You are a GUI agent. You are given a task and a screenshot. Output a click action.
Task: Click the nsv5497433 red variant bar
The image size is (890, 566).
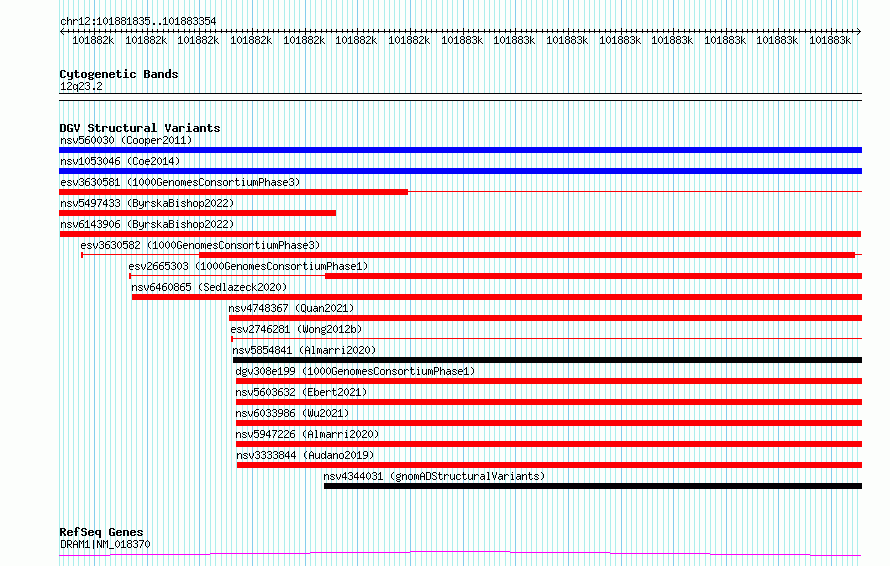tap(198, 213)
